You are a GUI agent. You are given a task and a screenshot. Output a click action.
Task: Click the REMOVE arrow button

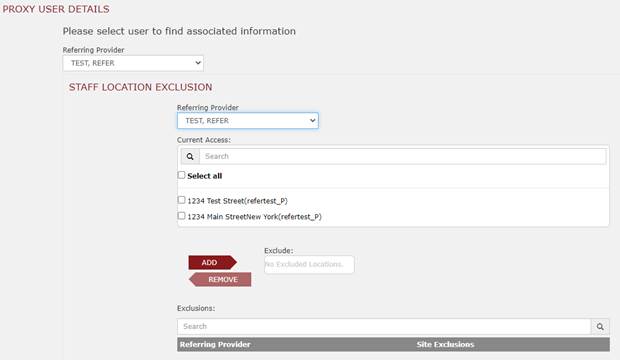pyautogui.click(x=220, y=279)
